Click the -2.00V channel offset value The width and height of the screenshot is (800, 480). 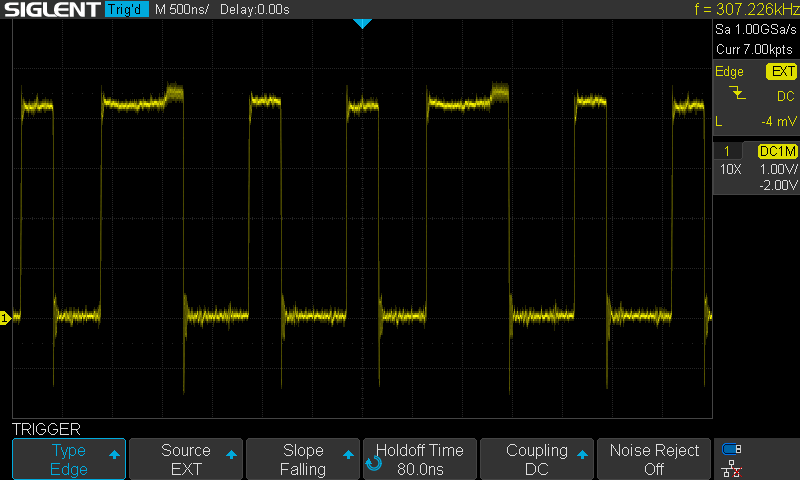click(x=778, y=185)
